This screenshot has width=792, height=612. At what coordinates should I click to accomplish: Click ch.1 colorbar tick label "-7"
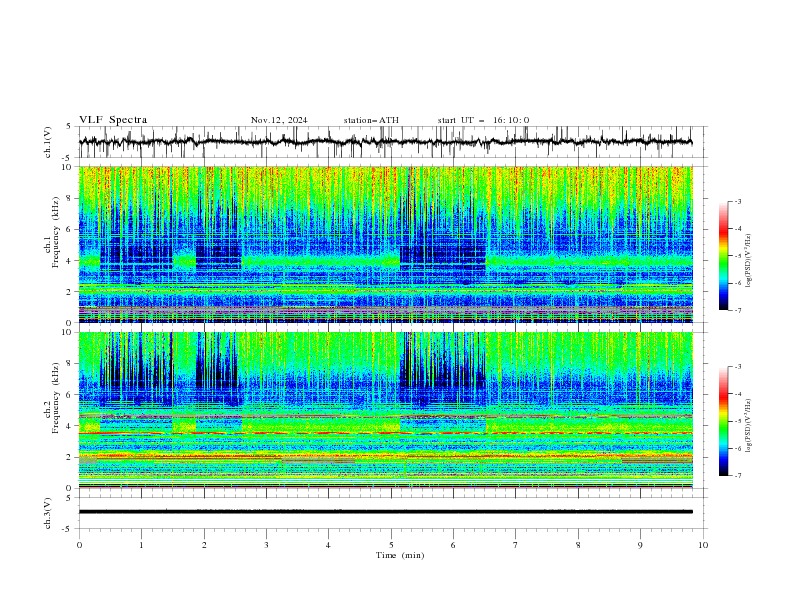coord(738,310)
